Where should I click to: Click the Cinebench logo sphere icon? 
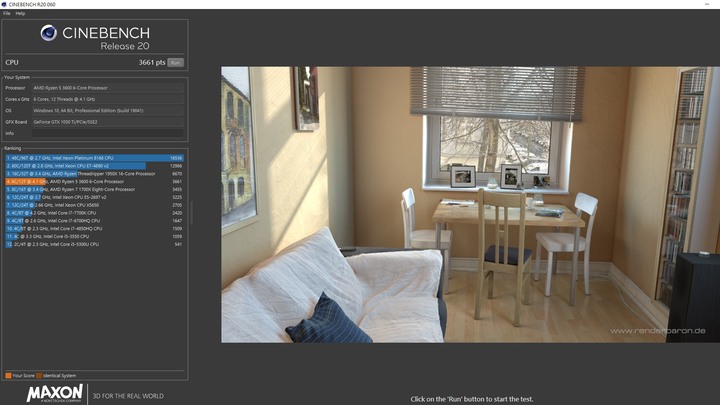49,33
